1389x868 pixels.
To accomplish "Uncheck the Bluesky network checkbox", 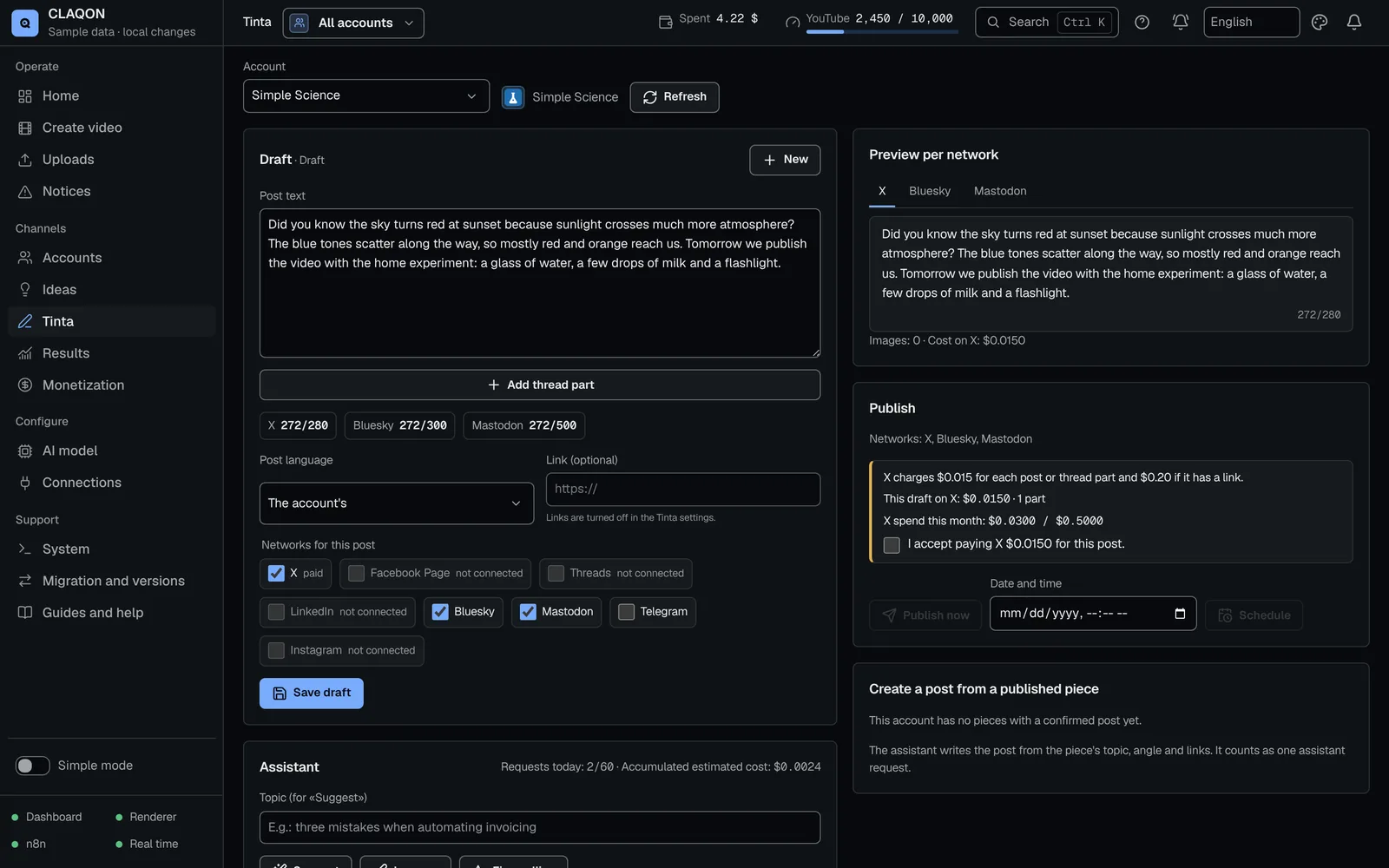I will tap(440, 612).
